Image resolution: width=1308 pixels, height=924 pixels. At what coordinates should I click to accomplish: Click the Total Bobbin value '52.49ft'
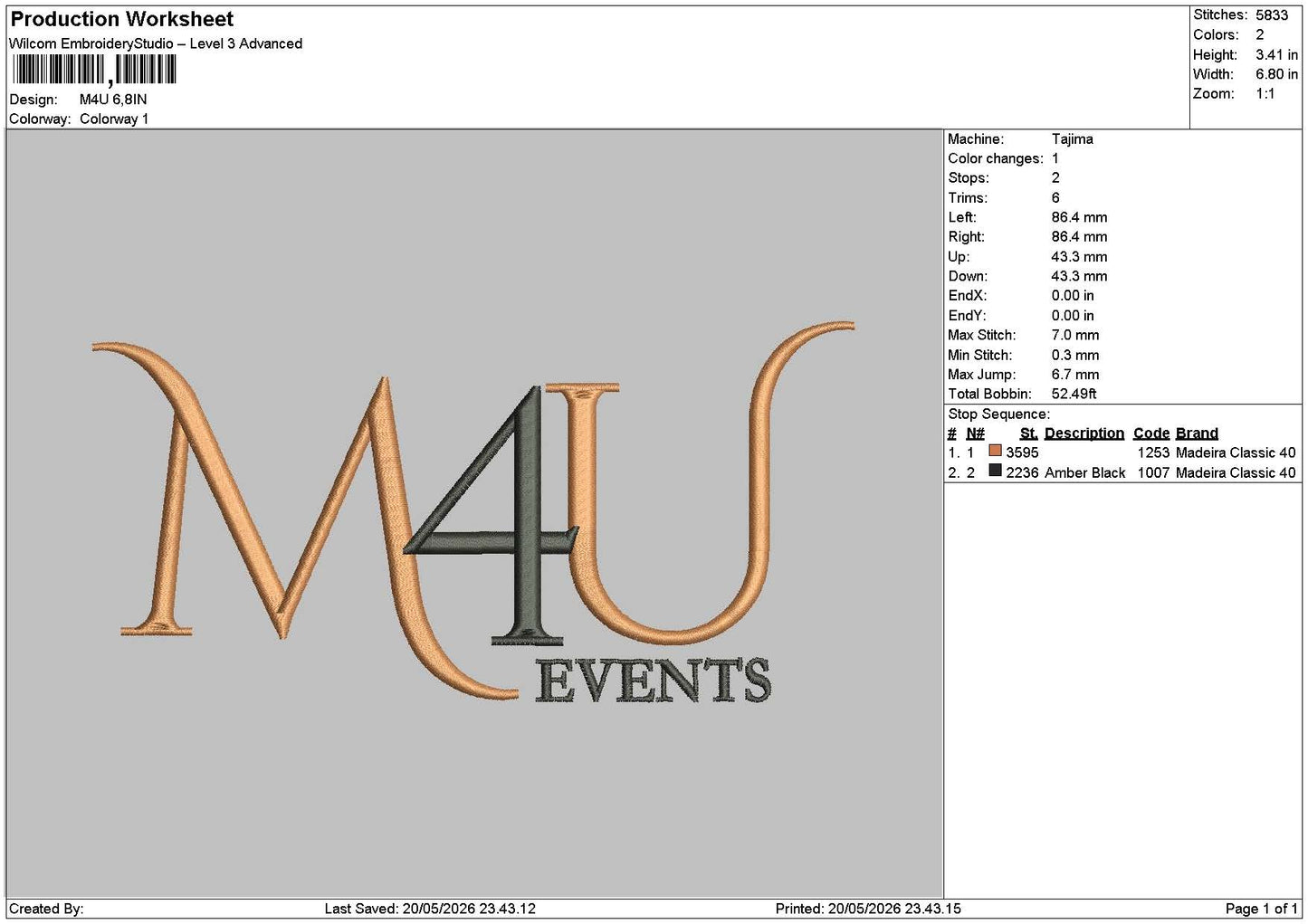(x=1074, y=395)
